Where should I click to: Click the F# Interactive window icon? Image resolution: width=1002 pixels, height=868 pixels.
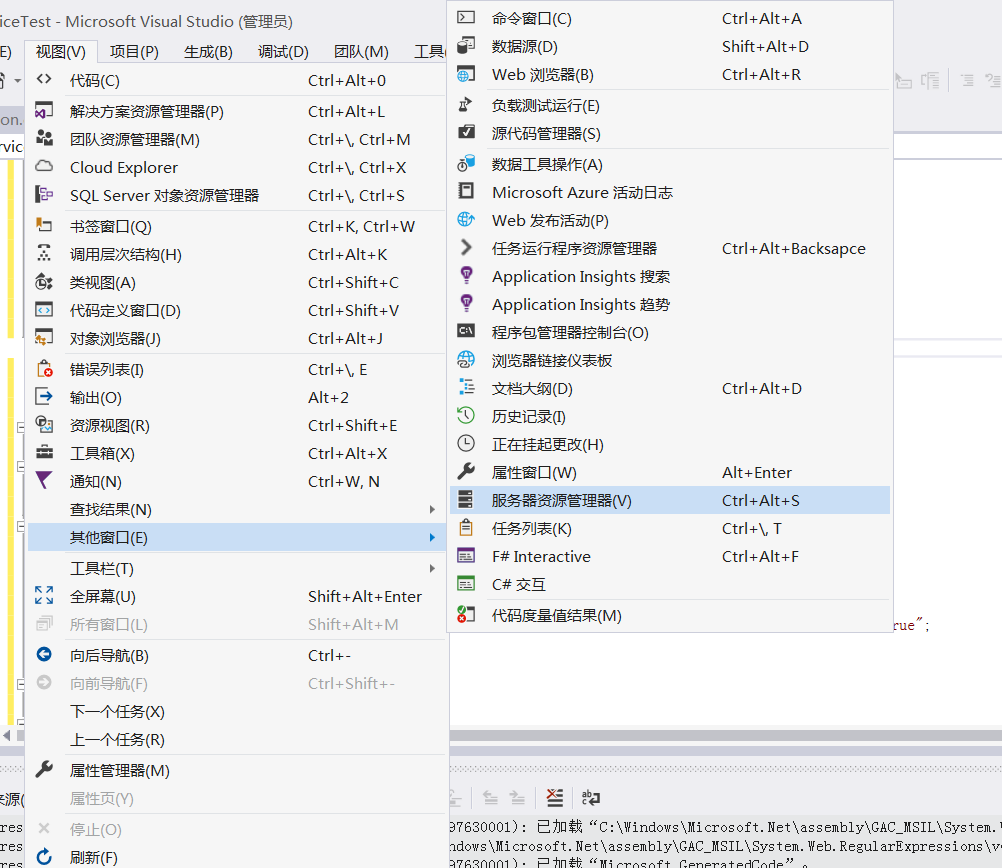(x=466, y=555)
